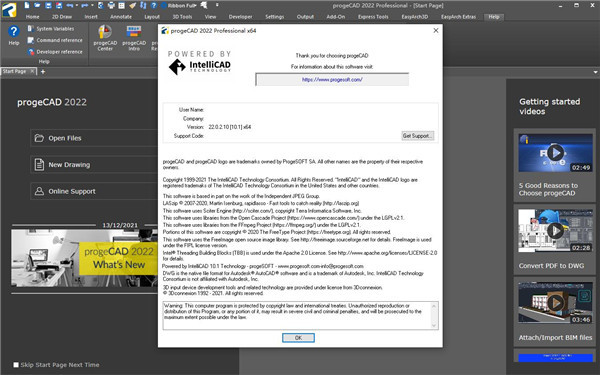Launch progeCAD Intro from ribbon
The width and height of the screenshot is (600, 375).
tap(134, 38)
